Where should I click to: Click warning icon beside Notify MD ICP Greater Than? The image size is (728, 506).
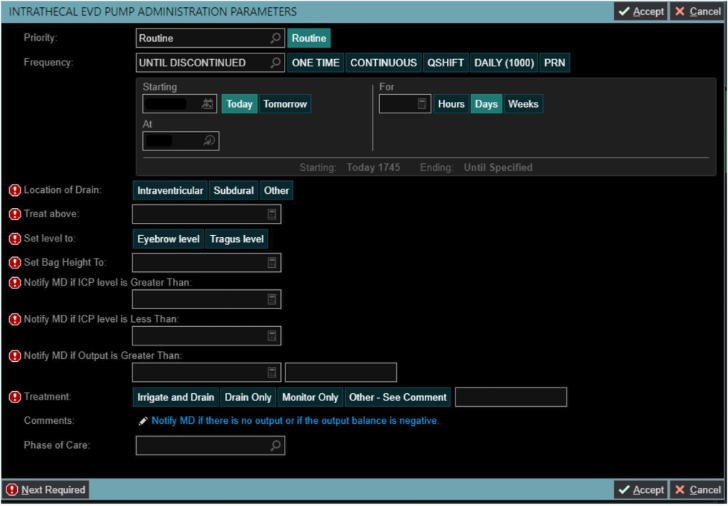point(15,283)
